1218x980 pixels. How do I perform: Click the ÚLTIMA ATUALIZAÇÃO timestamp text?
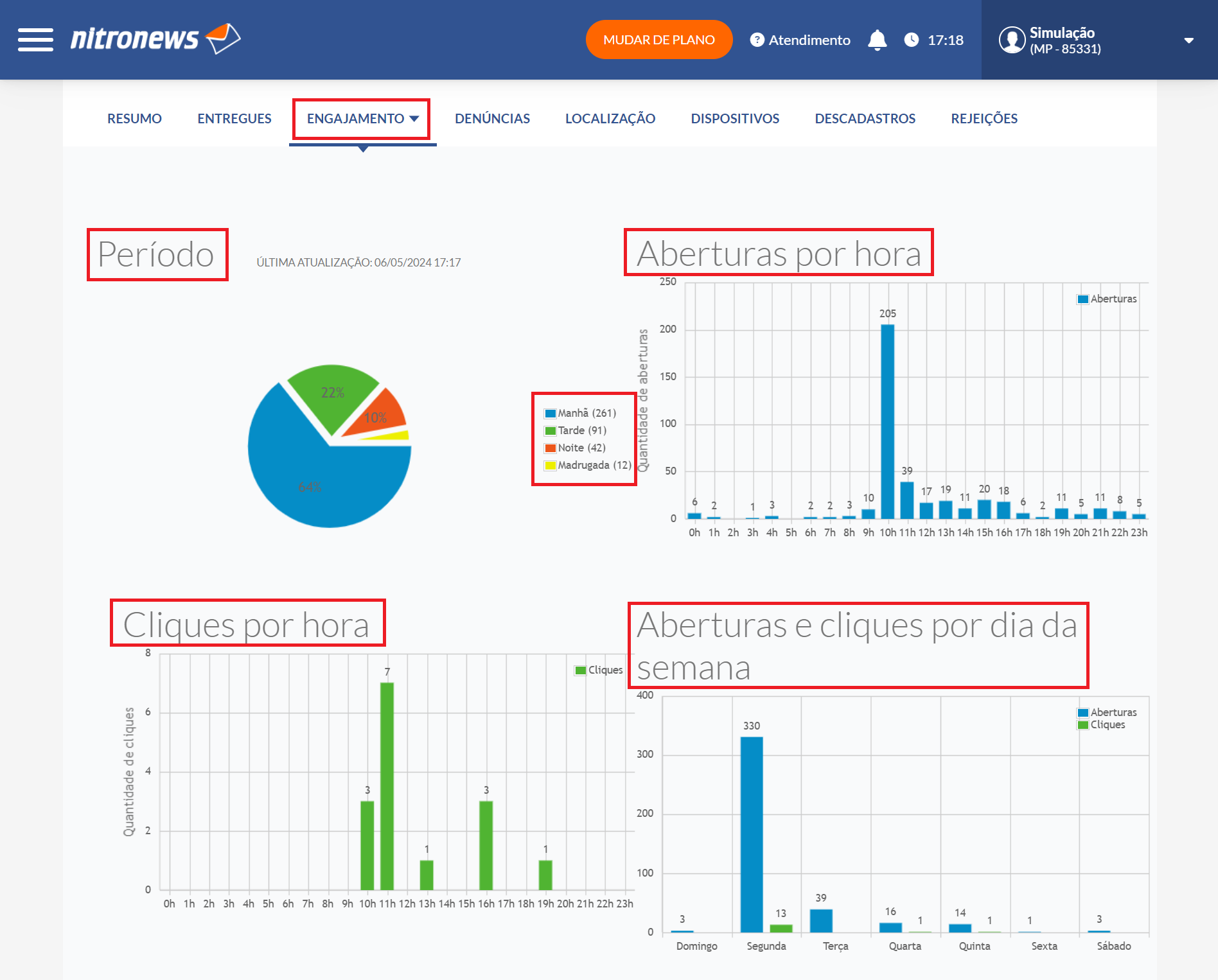pyautogui.click(x=358, y=262)
